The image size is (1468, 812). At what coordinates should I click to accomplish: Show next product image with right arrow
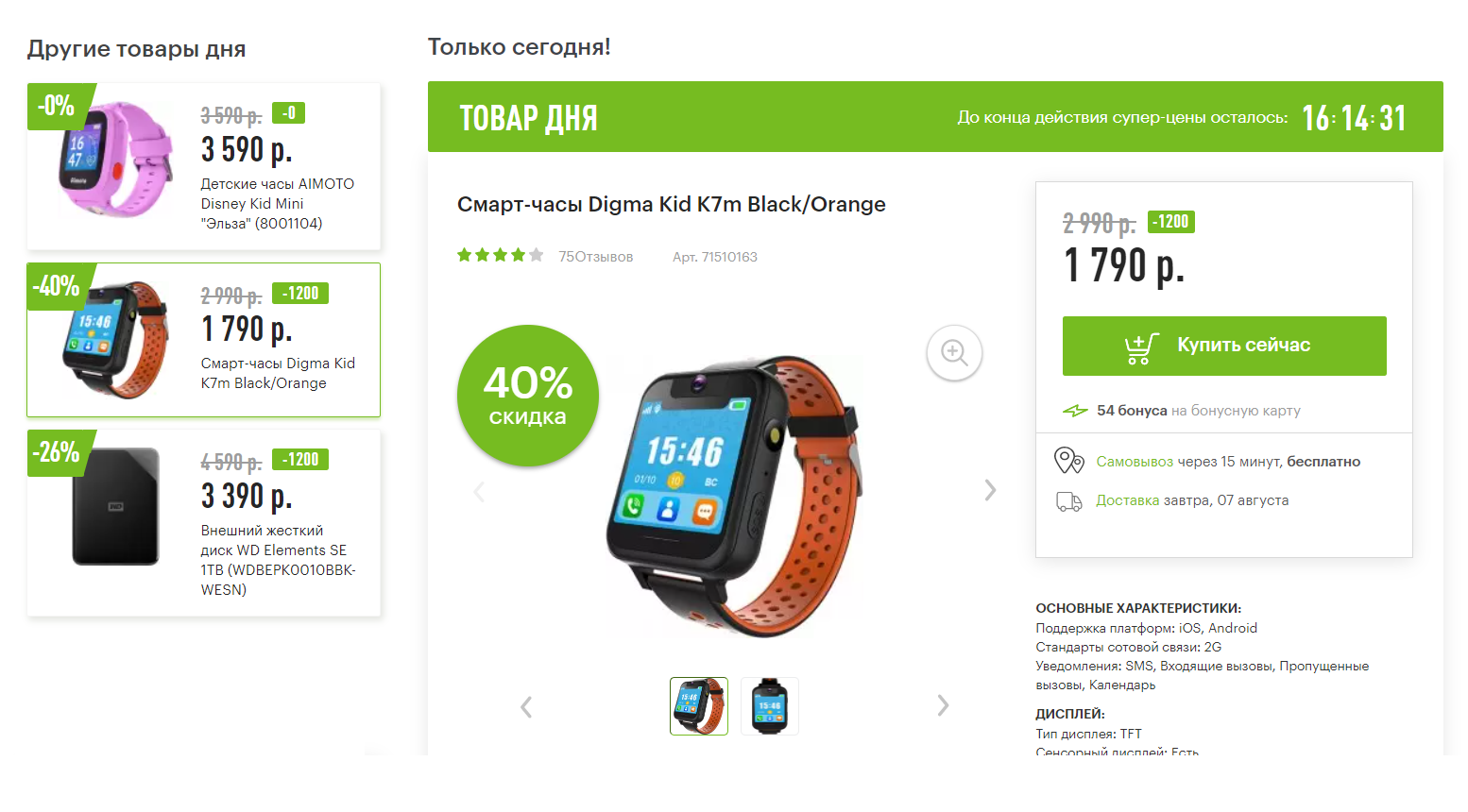(990, 490)
